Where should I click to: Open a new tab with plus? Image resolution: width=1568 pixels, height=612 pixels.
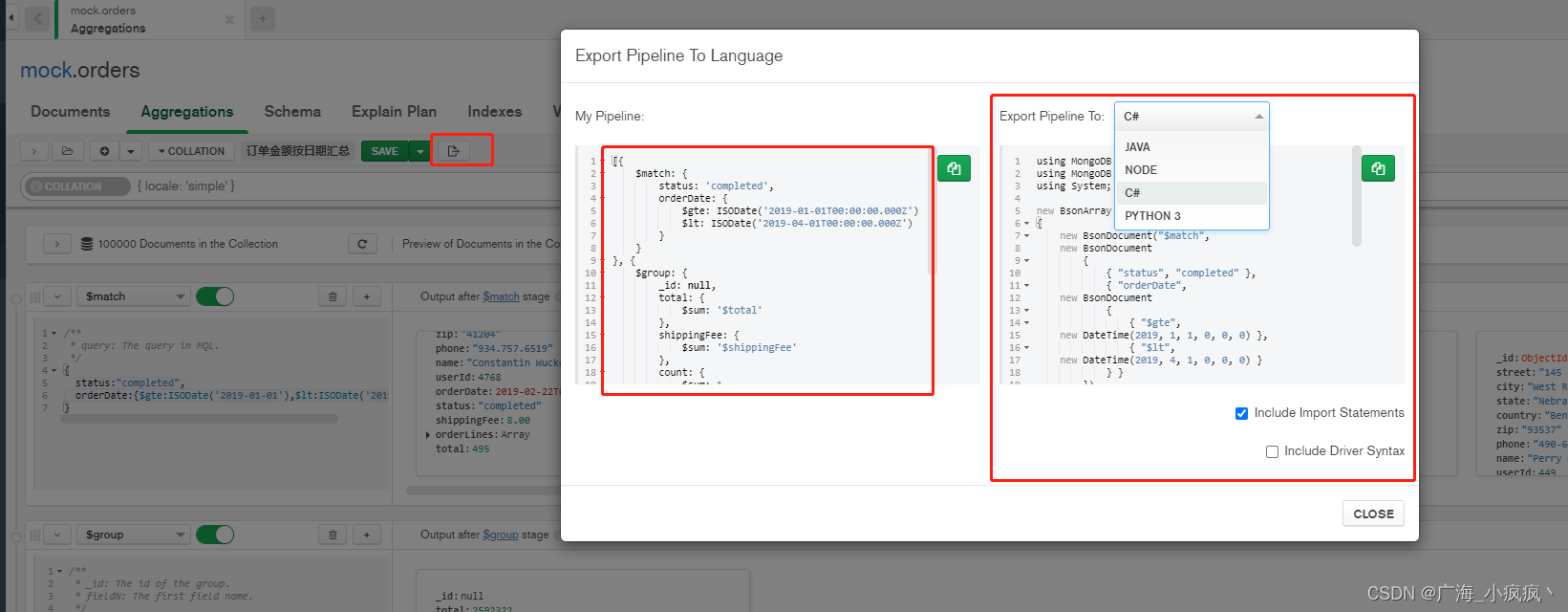263,18
